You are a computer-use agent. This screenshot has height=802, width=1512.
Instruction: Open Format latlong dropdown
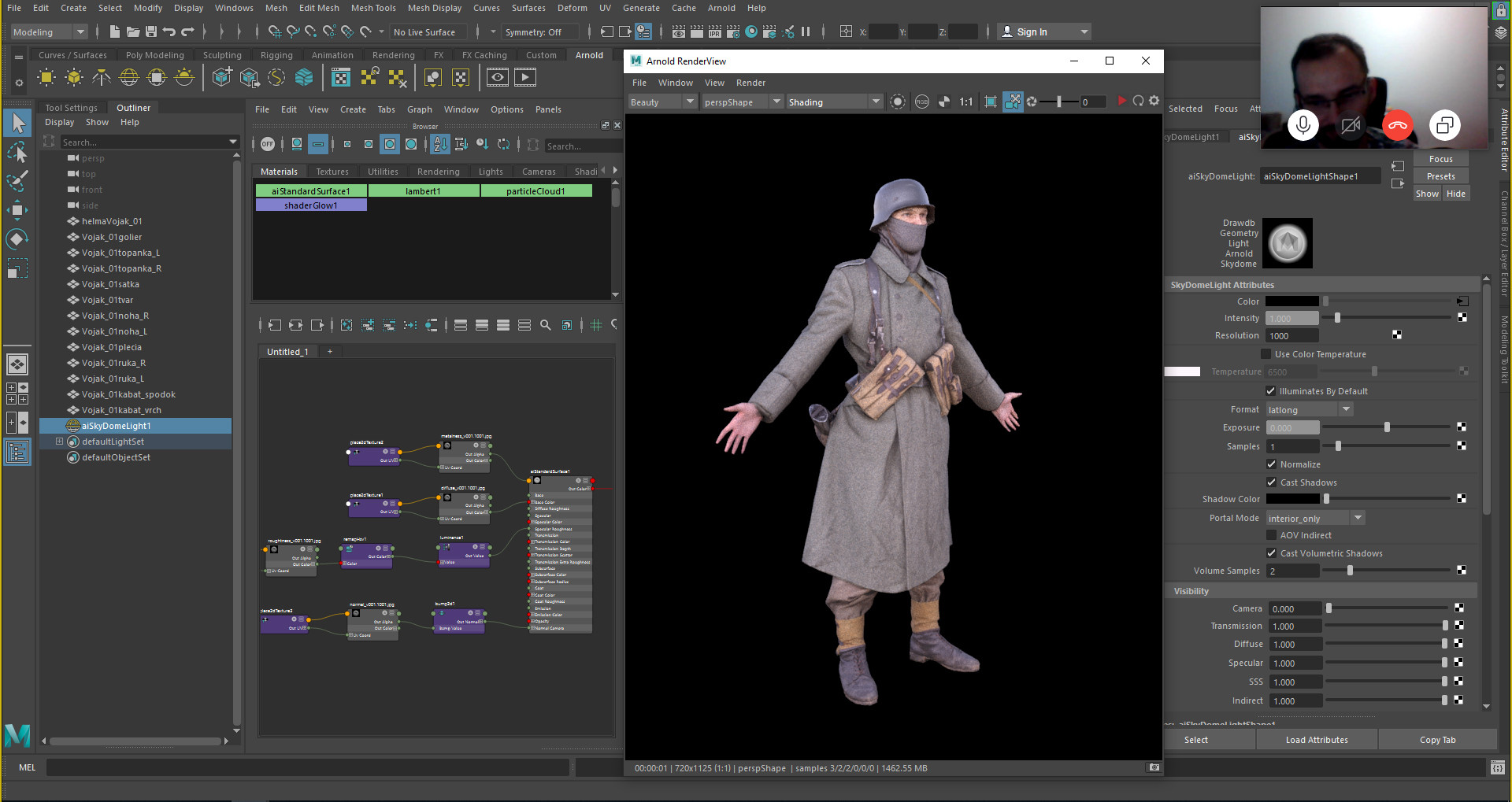[1309, 409]
